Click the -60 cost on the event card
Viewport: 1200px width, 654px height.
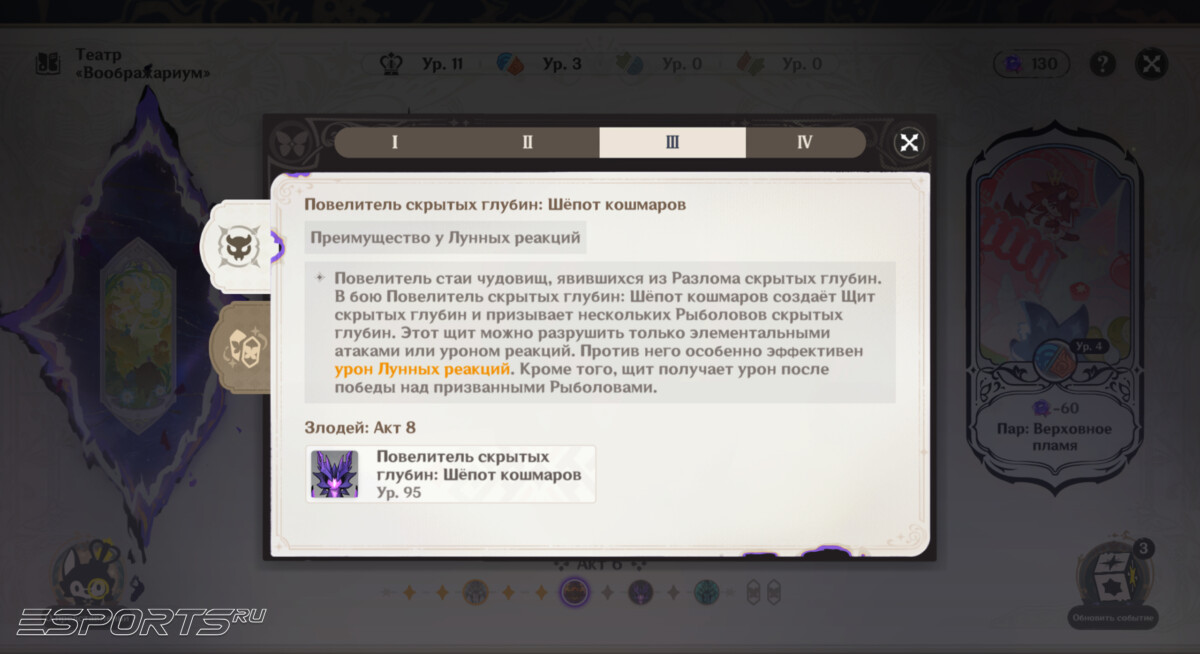tap(1057, 408)
